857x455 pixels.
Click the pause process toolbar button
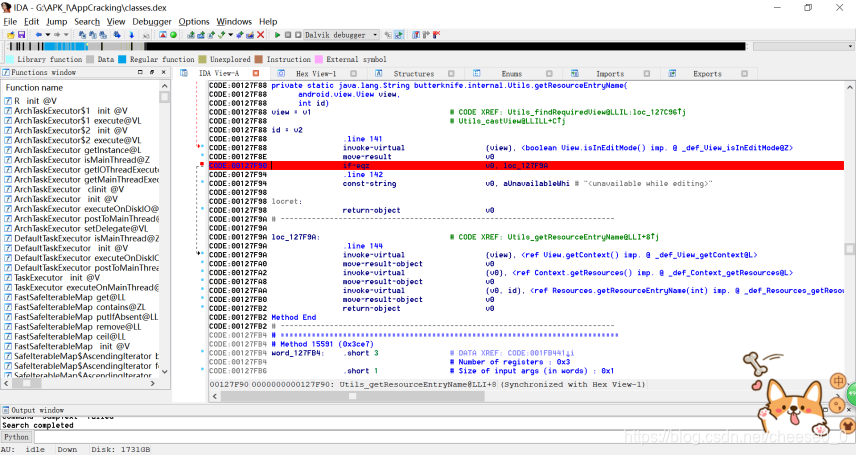tap(288, 35)
